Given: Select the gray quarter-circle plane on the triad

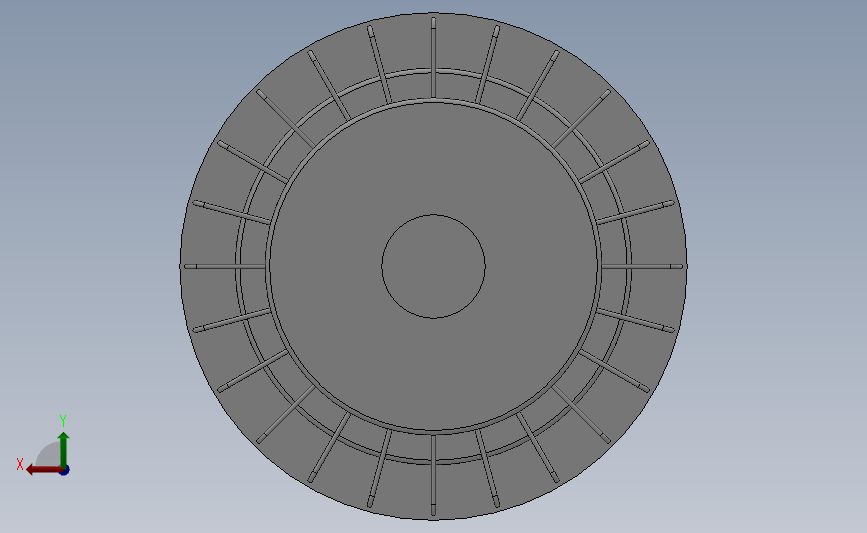Looking at the screenshot, I should [48, 455].
